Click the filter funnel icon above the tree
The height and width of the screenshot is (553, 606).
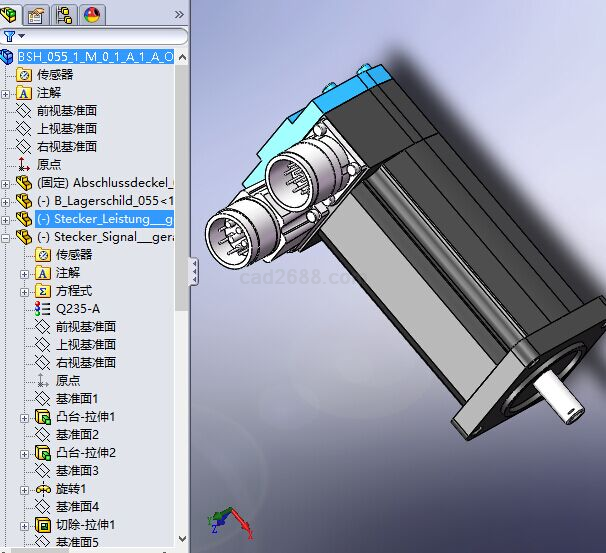[10, 36]
